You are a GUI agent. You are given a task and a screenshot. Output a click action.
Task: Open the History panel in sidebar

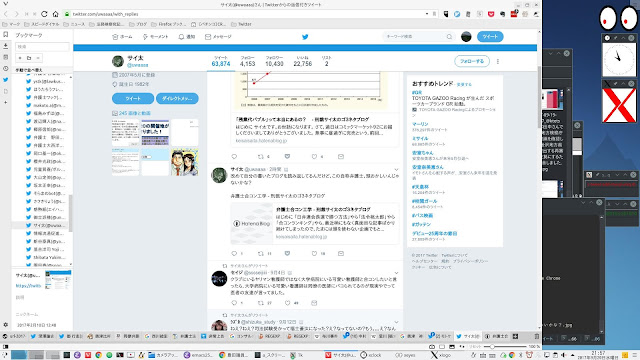click(x=5, y=69)
